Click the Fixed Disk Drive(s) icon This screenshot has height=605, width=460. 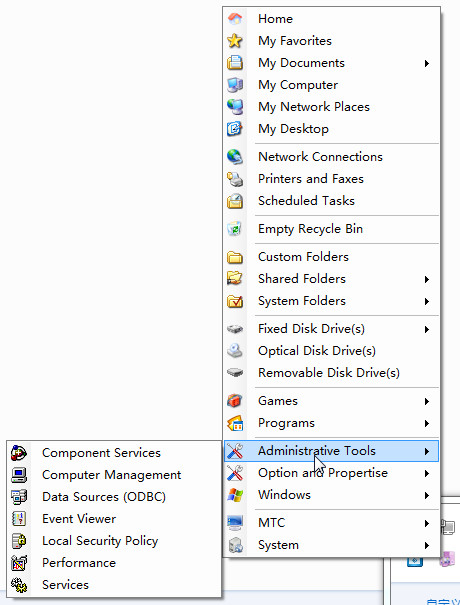pyautogui.click(x=235, y=329)
